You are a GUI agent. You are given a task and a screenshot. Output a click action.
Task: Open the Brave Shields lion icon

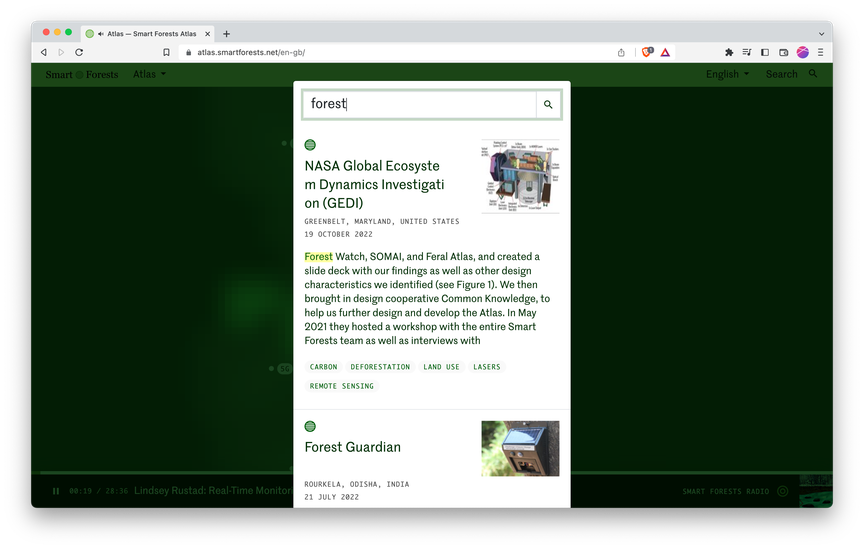[x=647, y=52]
